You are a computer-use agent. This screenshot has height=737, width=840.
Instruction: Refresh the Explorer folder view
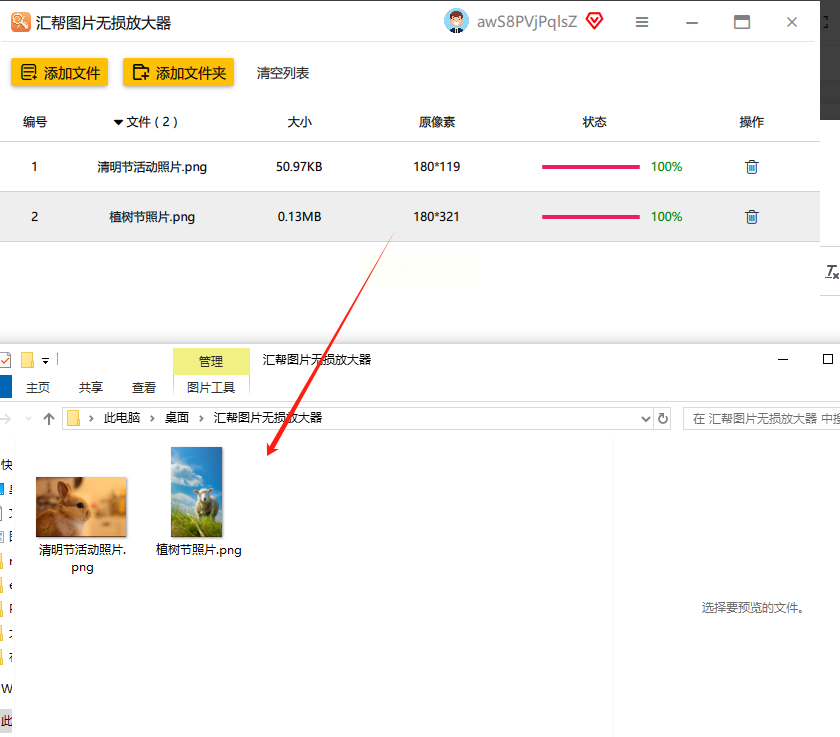[x=663, y=418]
